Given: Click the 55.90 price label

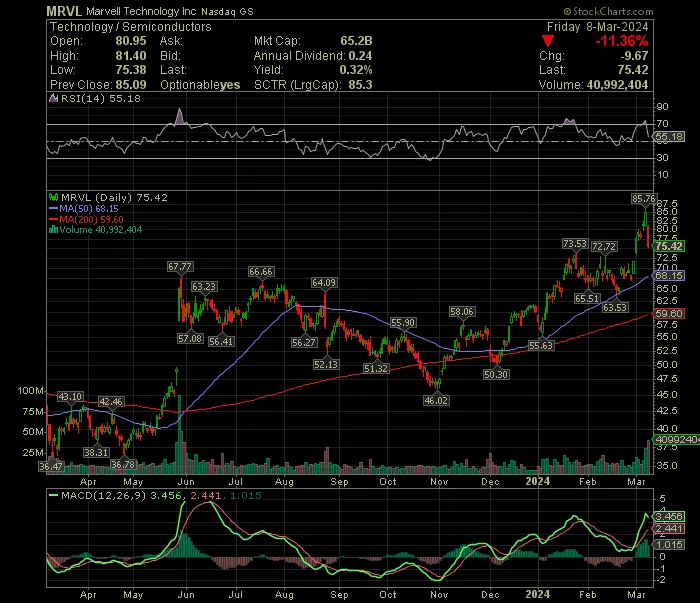Looking at the screenshot, I should click(x=403, y=322).
